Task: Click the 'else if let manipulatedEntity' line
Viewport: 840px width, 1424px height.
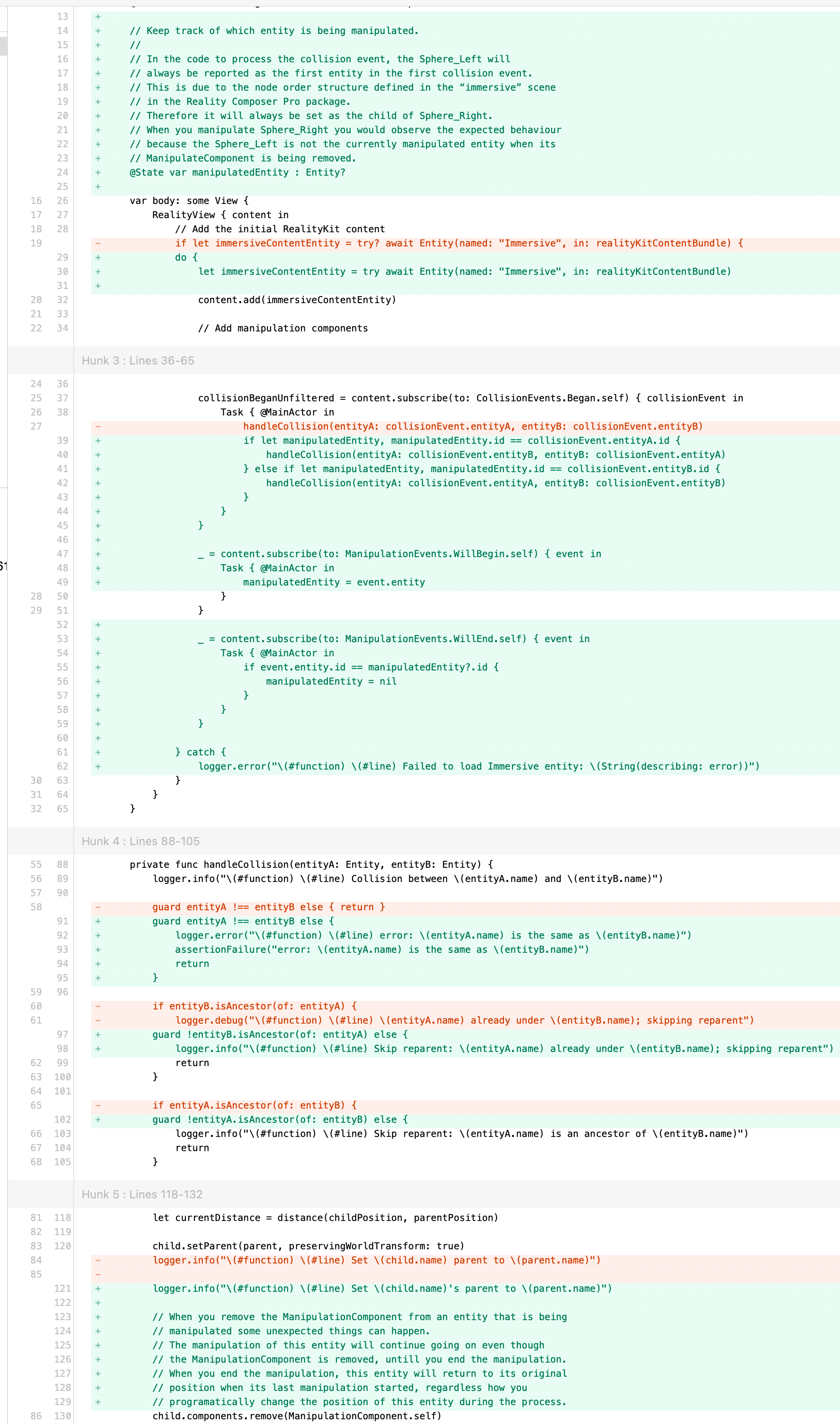Action: (481, 469)
